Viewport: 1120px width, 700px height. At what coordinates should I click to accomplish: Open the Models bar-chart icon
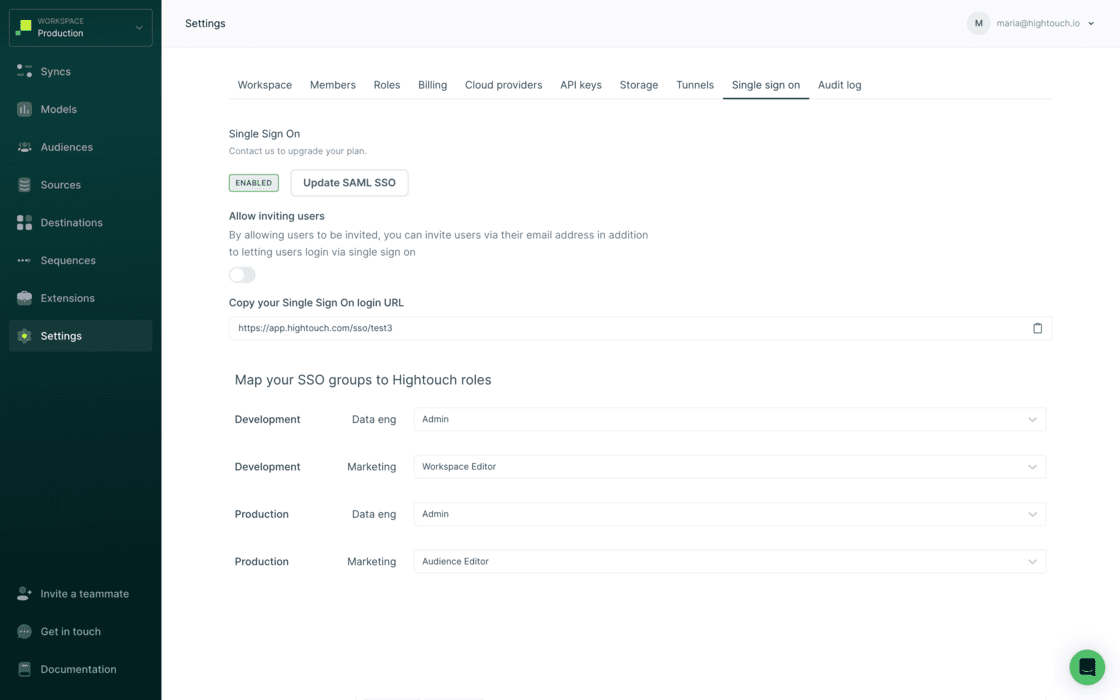pyautogui.click(x=24, y=110)
